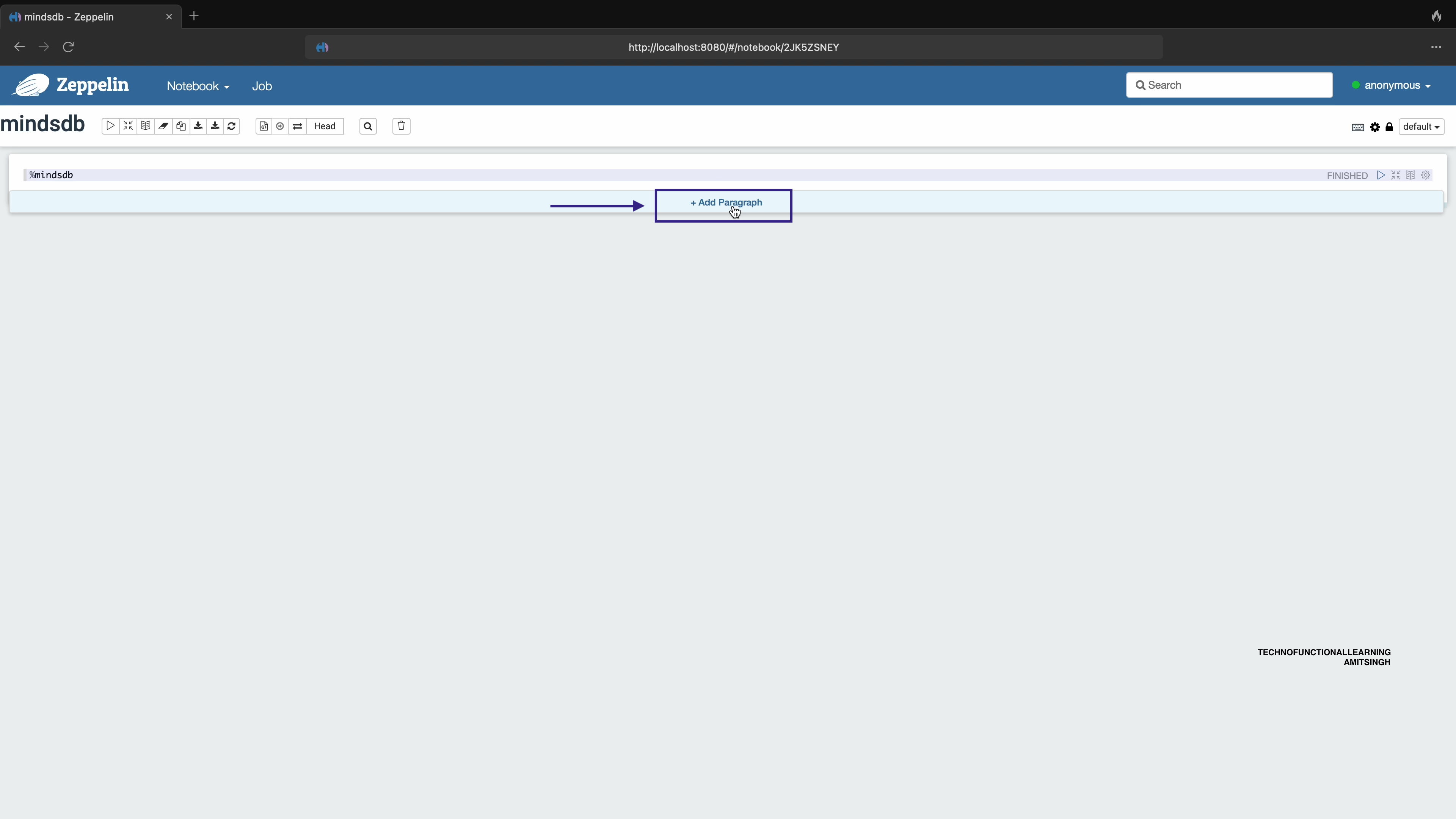Export the notebook using the download icon

point(198,126)
